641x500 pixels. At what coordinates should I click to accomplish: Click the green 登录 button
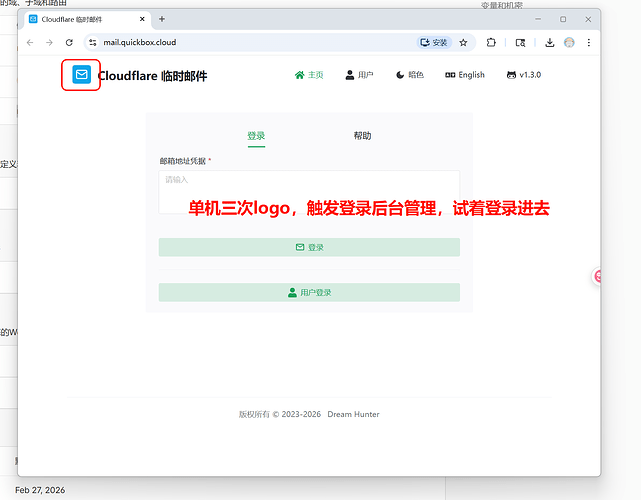(x=309, y=247)
